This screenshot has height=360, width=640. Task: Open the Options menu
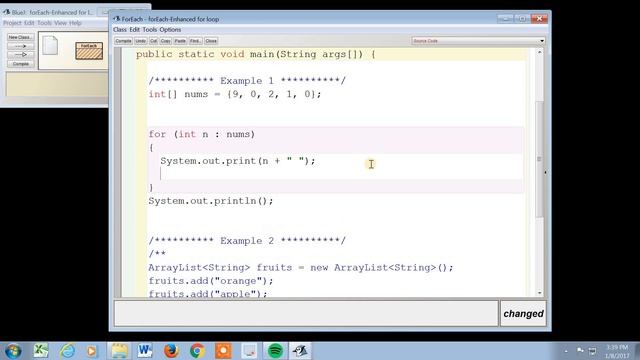[x=170, y=30]
